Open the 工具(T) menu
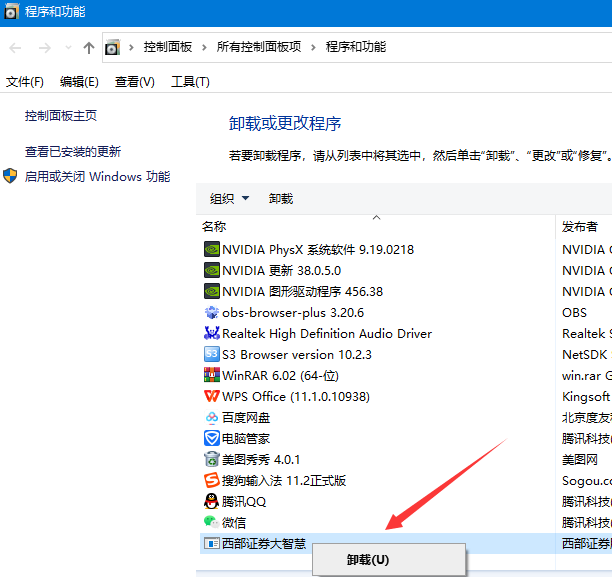This screenshot has width=612, height=577. [x=190, y=82]
